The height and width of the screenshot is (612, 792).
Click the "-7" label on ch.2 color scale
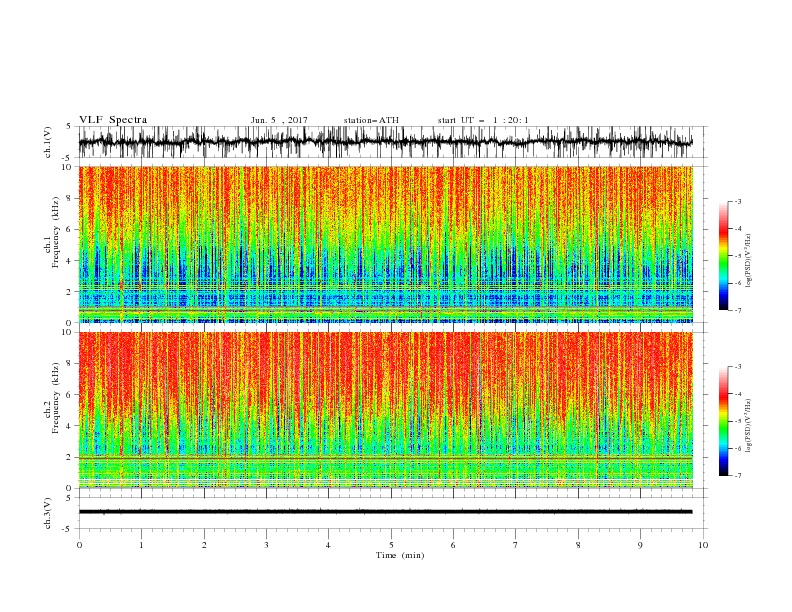point(738,476)
